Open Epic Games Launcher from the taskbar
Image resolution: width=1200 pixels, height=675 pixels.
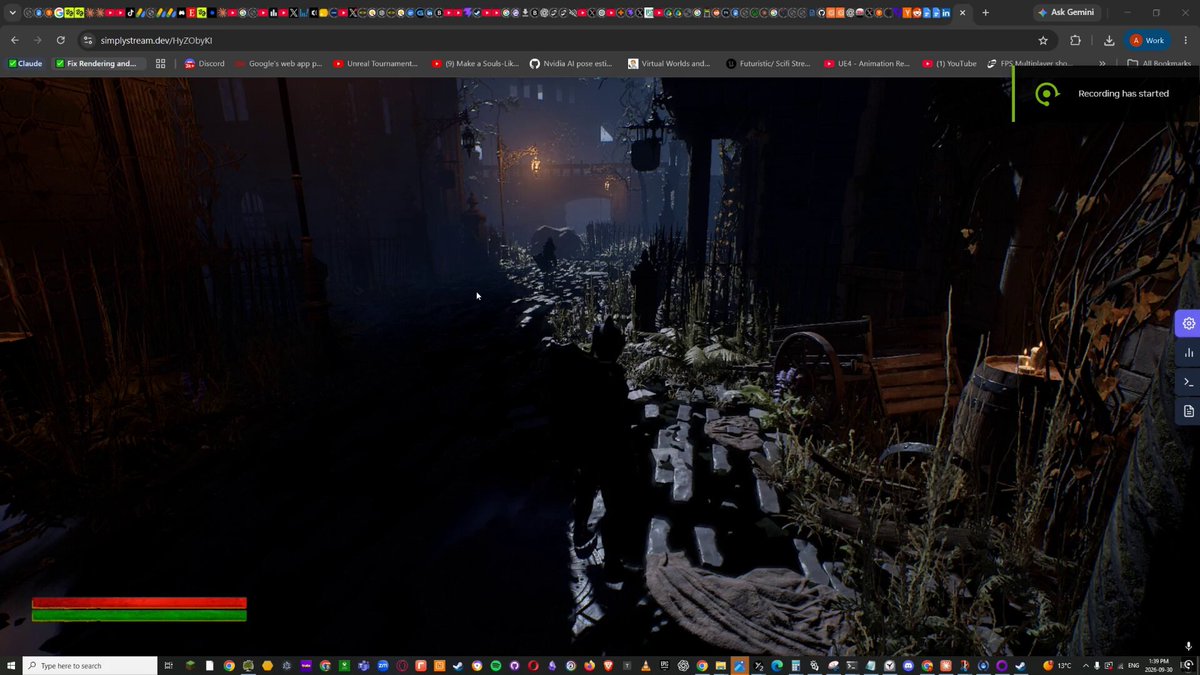tap(665, 665)
